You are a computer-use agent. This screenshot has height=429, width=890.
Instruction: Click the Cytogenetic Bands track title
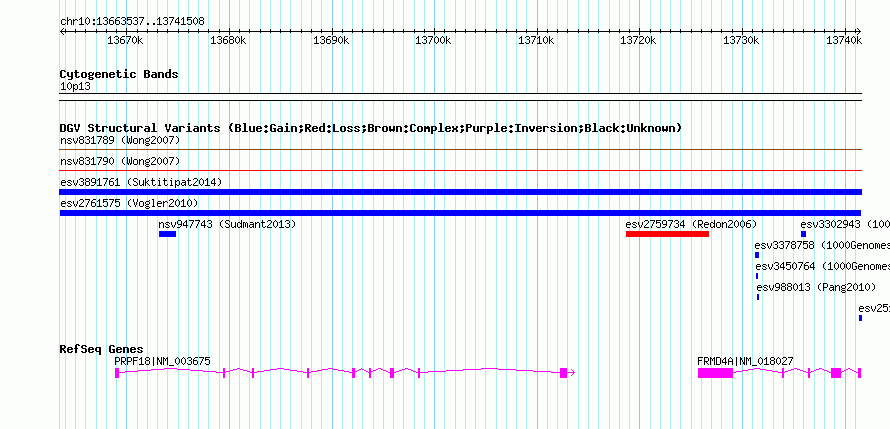tap(119, 74)
